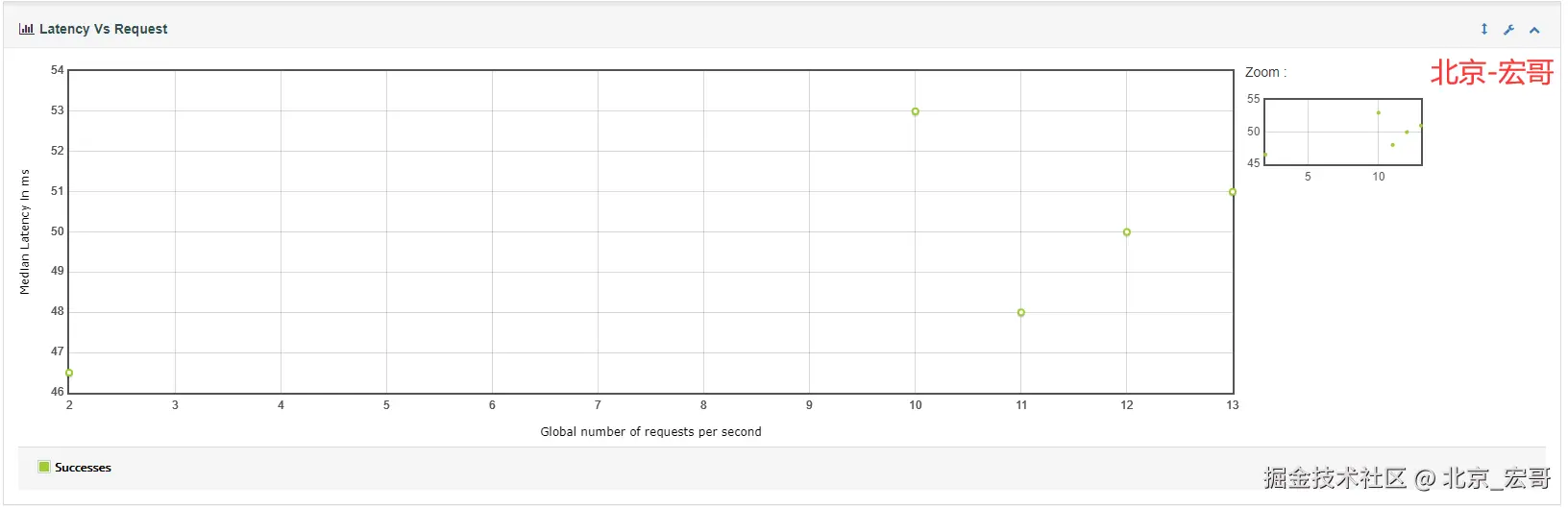This screenshot has width=1568, height=508.
Task: Click the vertical resize arrows icon
Action: coord(1484,30)
